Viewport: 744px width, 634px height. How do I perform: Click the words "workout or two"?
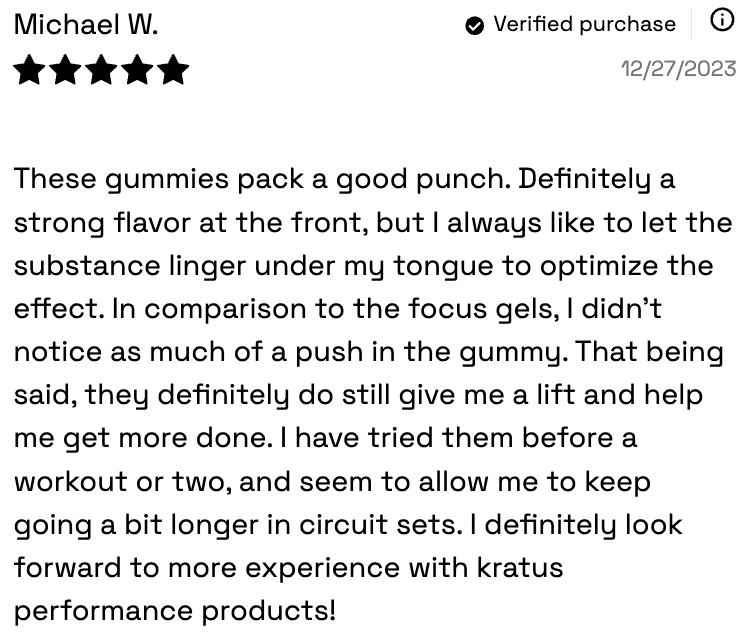(110, 482)
